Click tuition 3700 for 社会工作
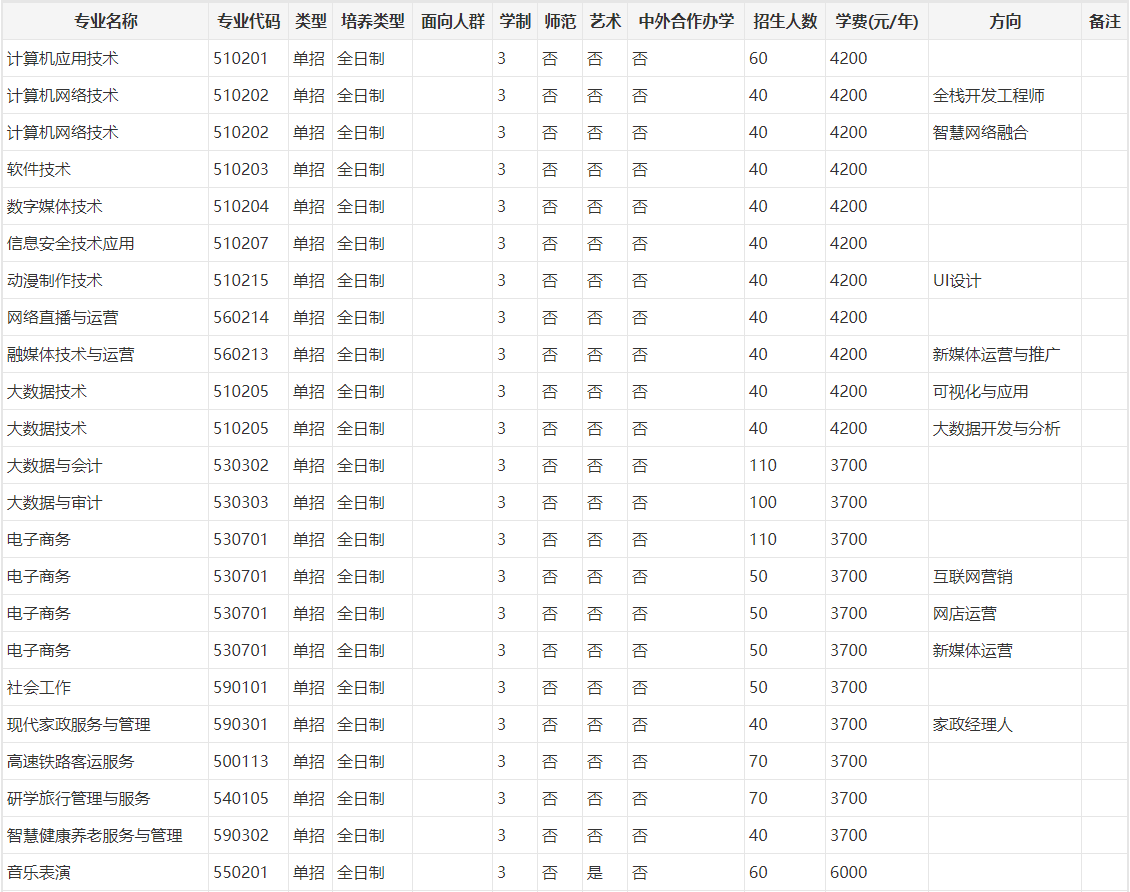The width and height of the screenshot is (1130, 892). click(x=849, y=687)
